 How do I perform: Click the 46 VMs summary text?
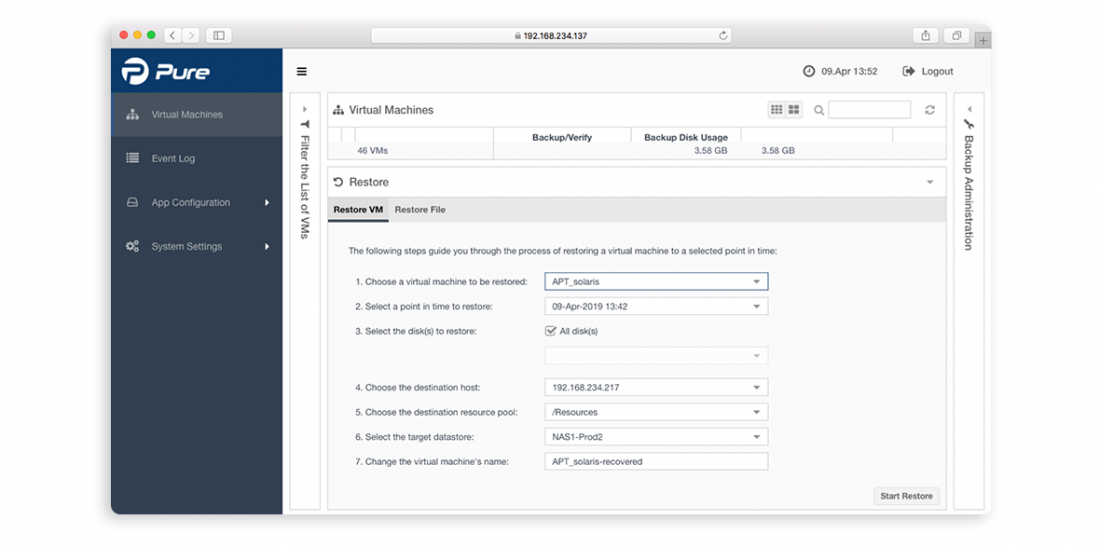(x=373, y=151)
